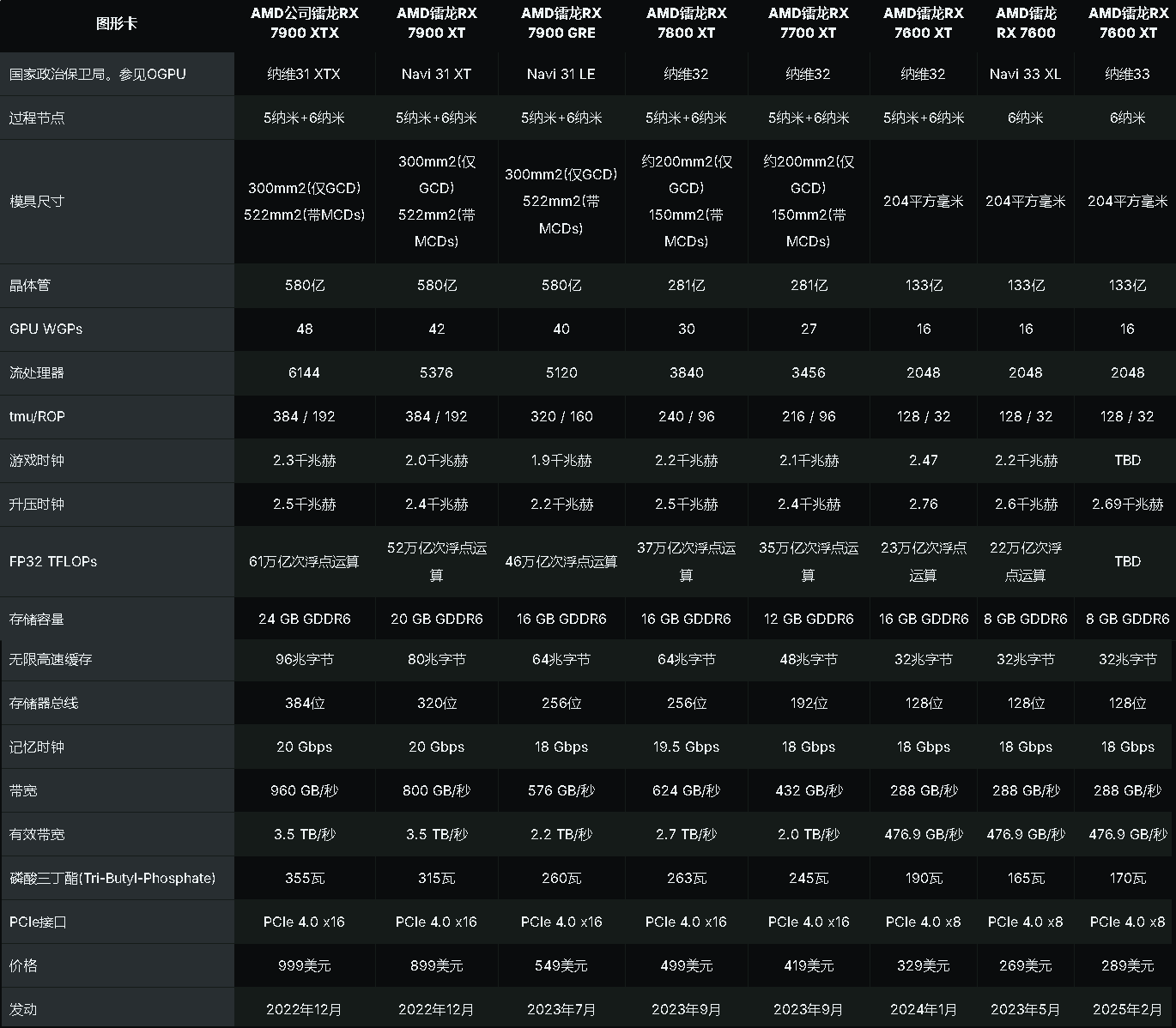The width and height of the screenshot is (1176, 1028).
Task: Click the 1.9千兆赫 game clock cell
Action: click(x=561, y=460)
